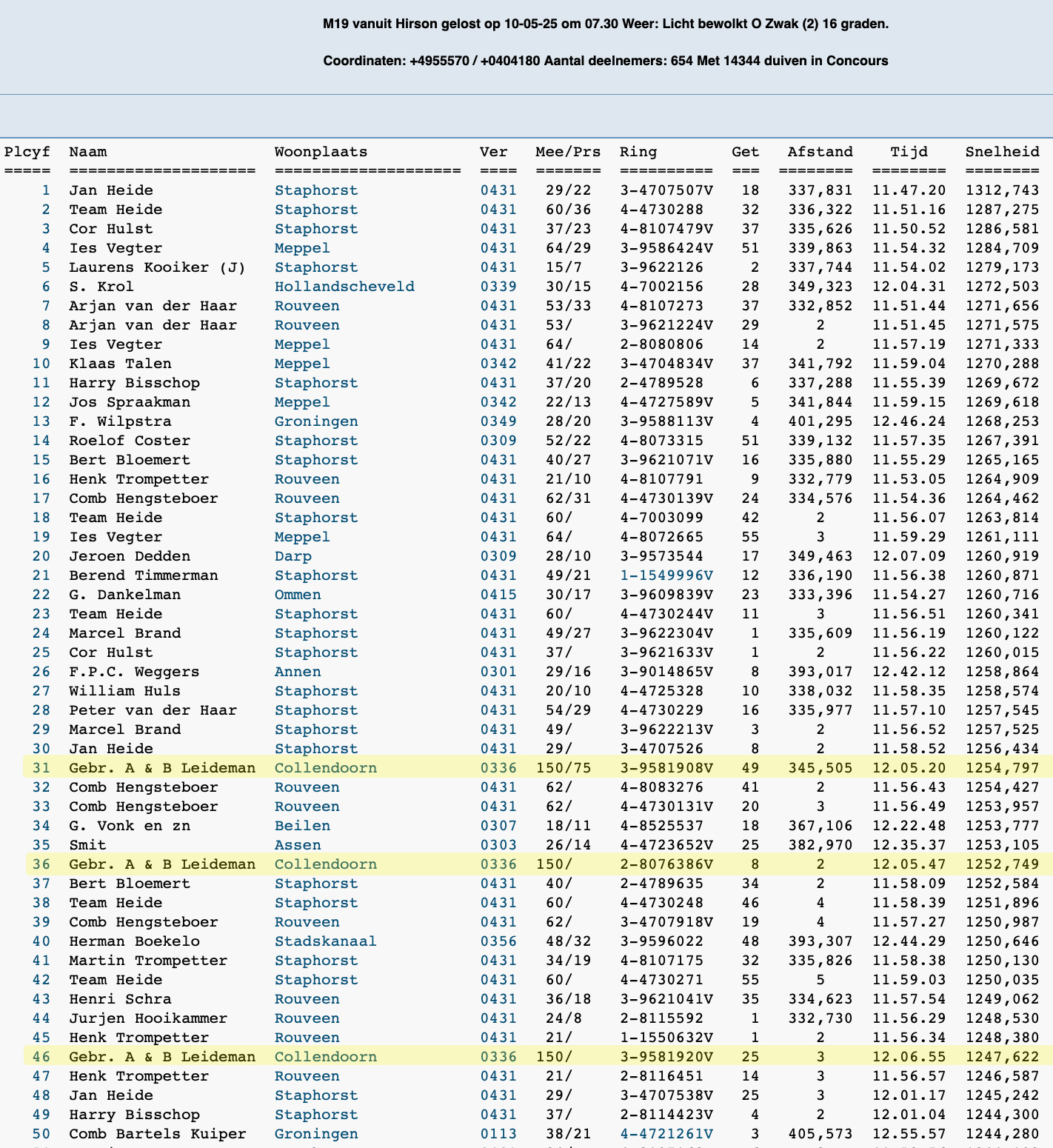Screen dimensions: 1053x1148
Task: Click Stadskanaal town link
Action: pyautogui.click(x=326, y=941)
